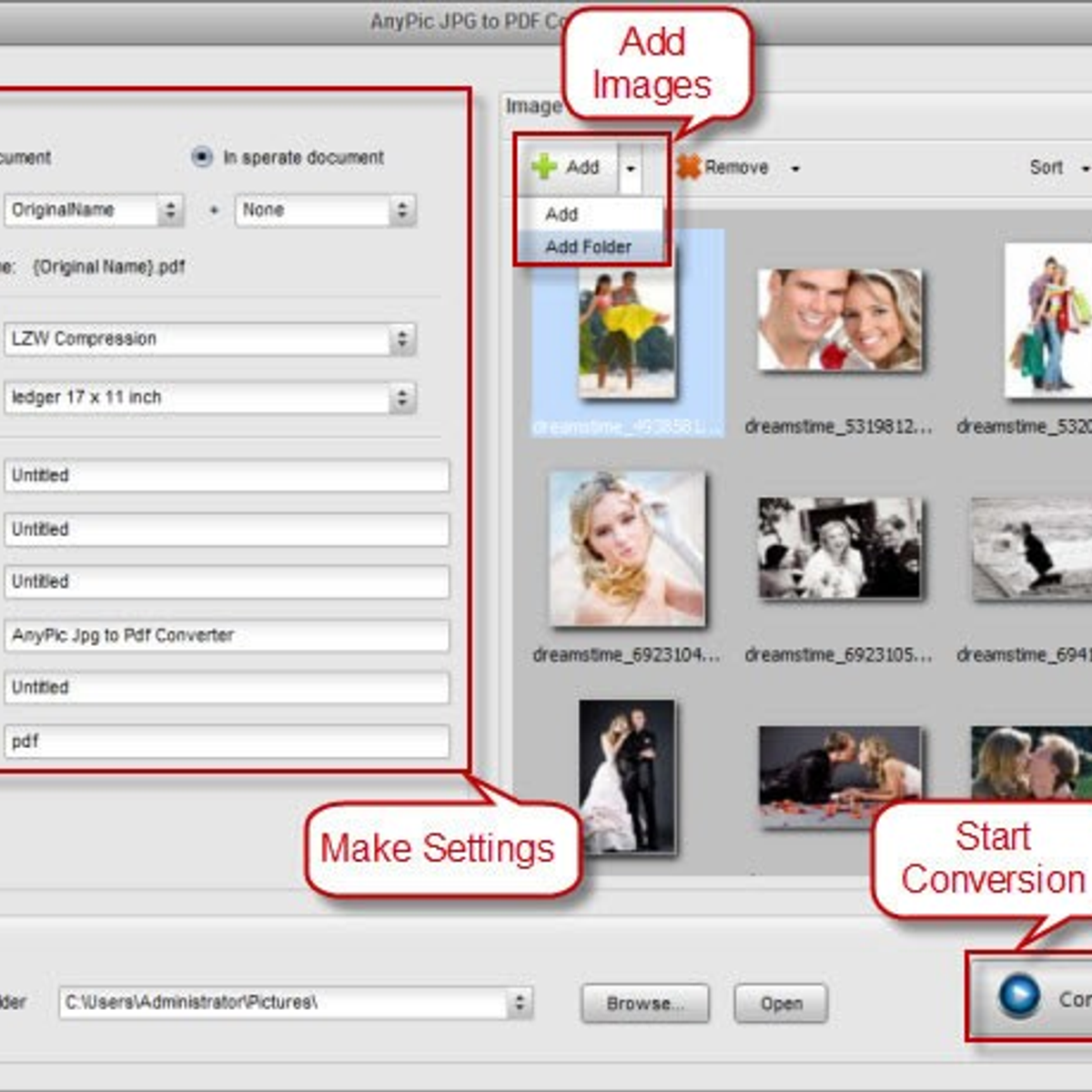Click the Open output folder button

pyautogui.click(x=781, y=1003)
